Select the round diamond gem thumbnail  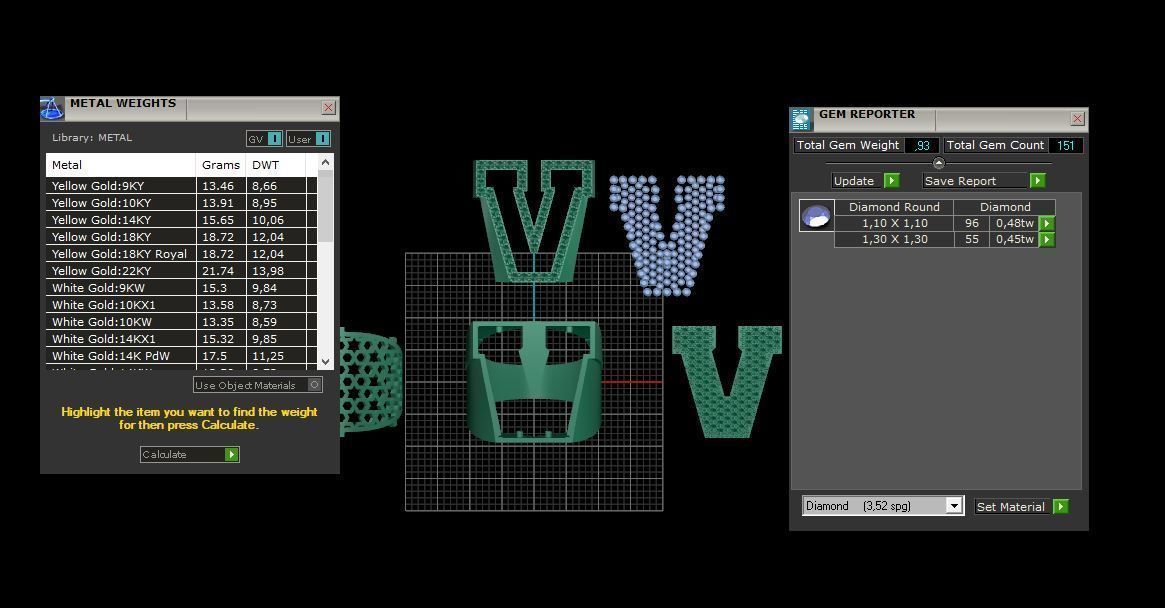816,216
